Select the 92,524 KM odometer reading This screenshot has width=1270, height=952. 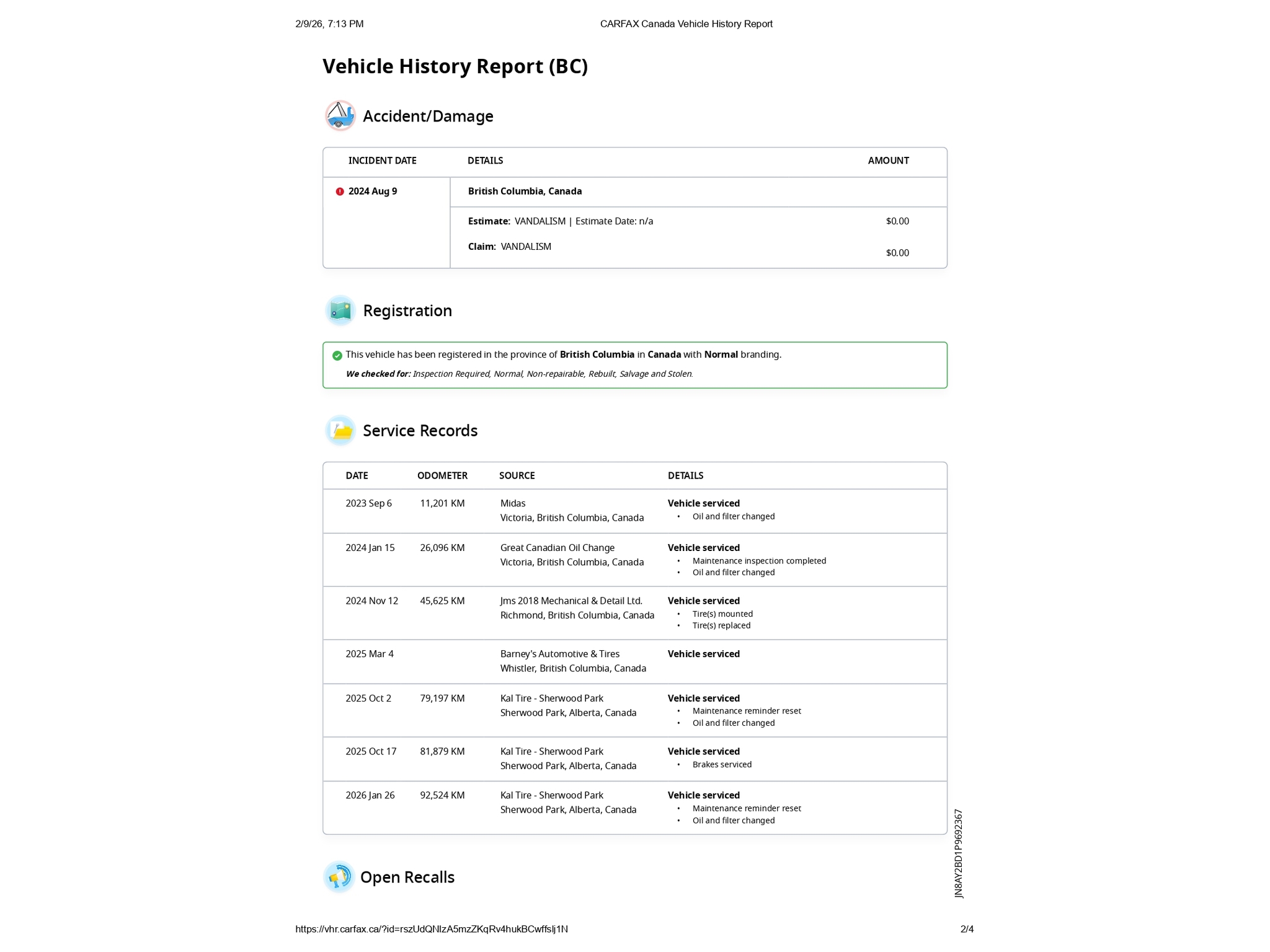tap(442, 795)
